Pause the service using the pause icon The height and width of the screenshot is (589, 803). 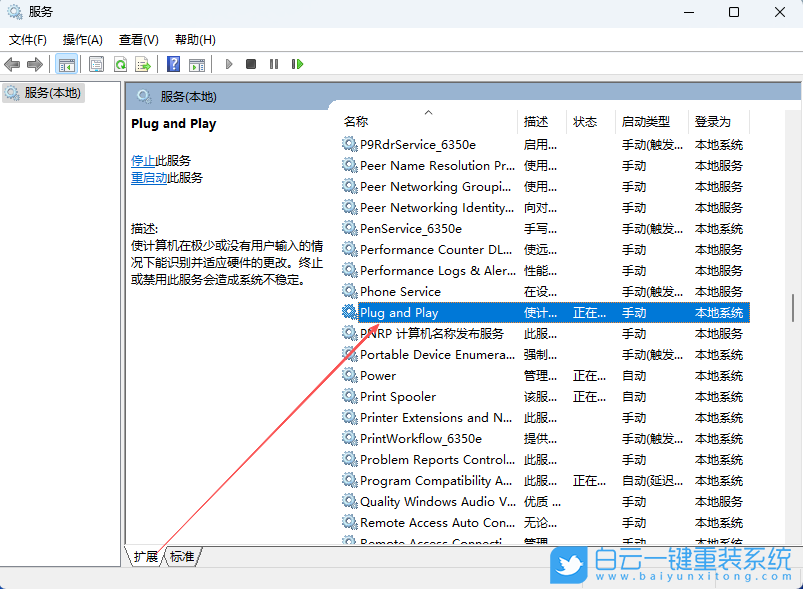(x=274, y=64)
